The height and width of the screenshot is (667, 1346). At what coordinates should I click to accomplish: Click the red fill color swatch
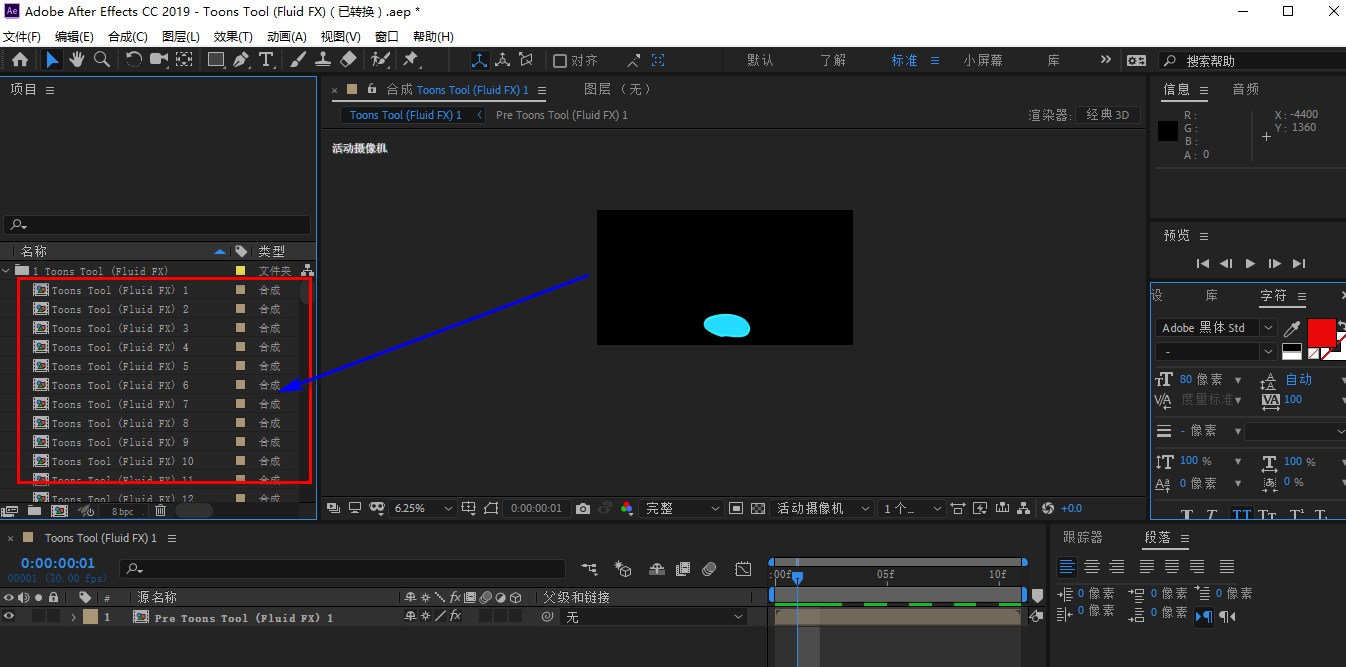tap(1322, 332)
